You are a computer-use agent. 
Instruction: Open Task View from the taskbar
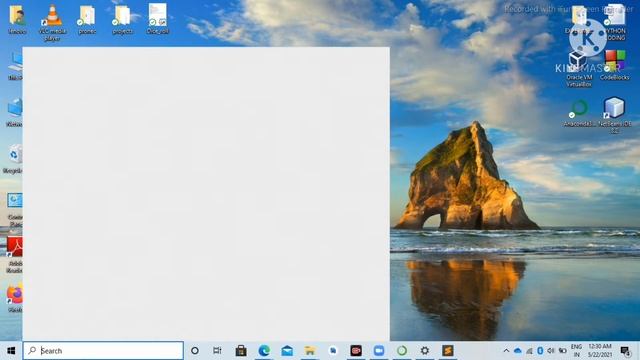[217, 351]
